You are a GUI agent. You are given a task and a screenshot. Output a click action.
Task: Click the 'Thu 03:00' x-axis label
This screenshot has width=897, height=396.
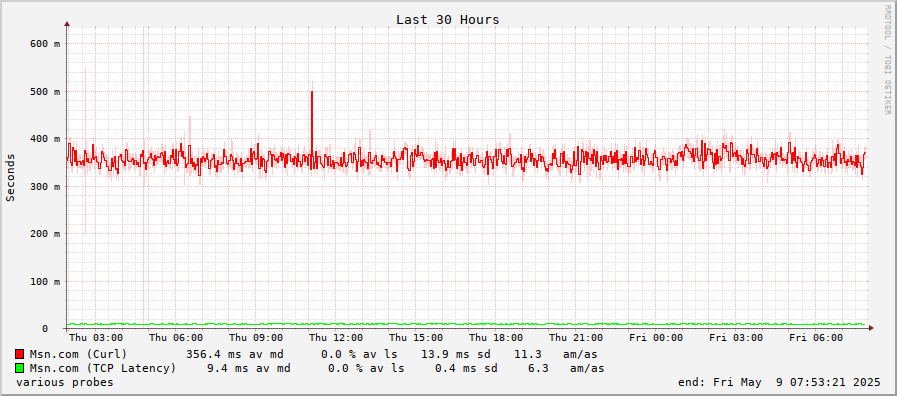pos(95,338)
